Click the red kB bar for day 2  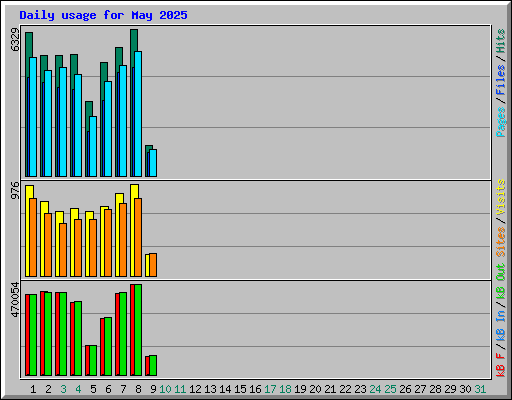[x=42, y=333]
